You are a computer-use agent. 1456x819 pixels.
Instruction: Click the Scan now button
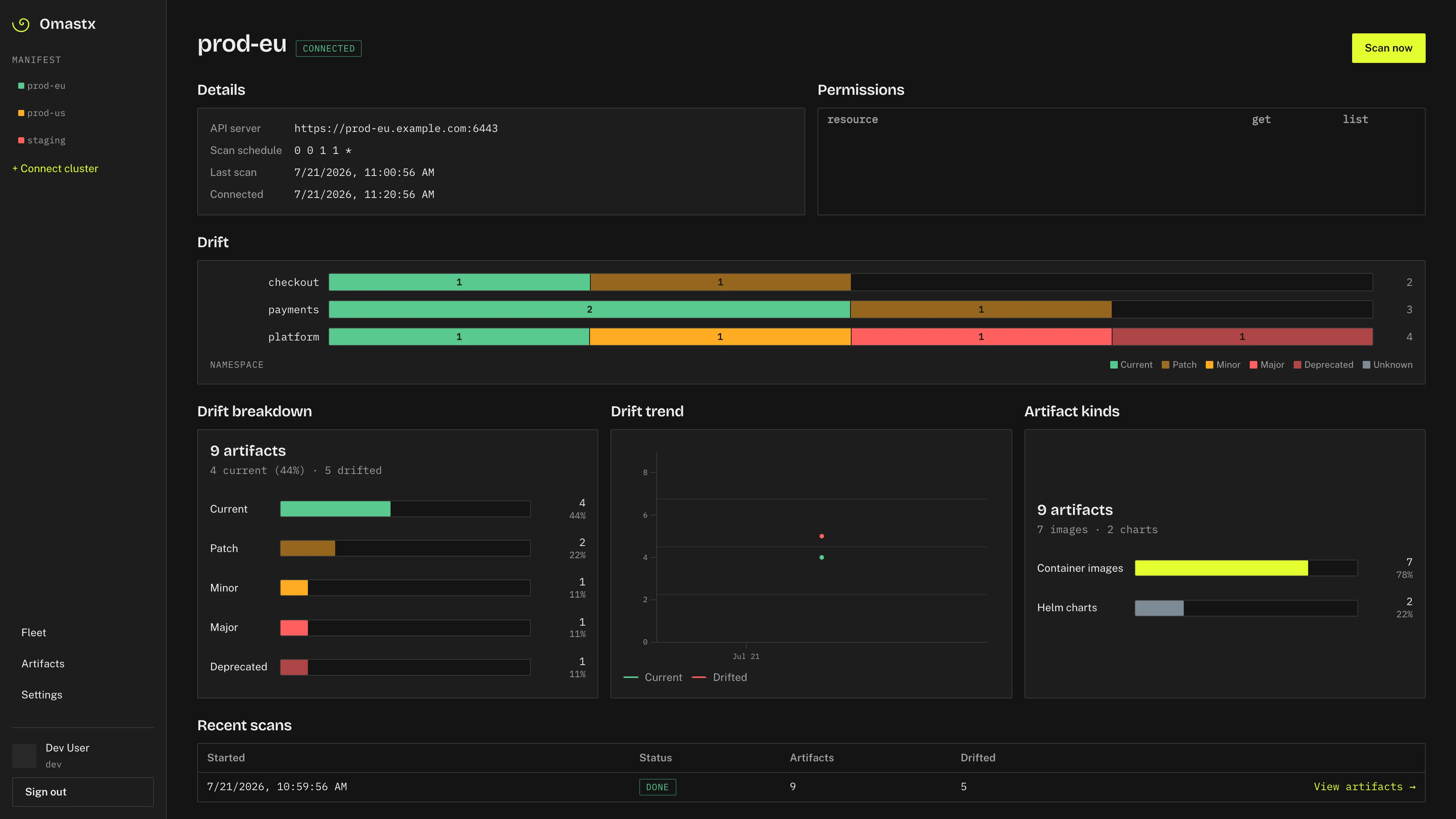[1388, 48]
